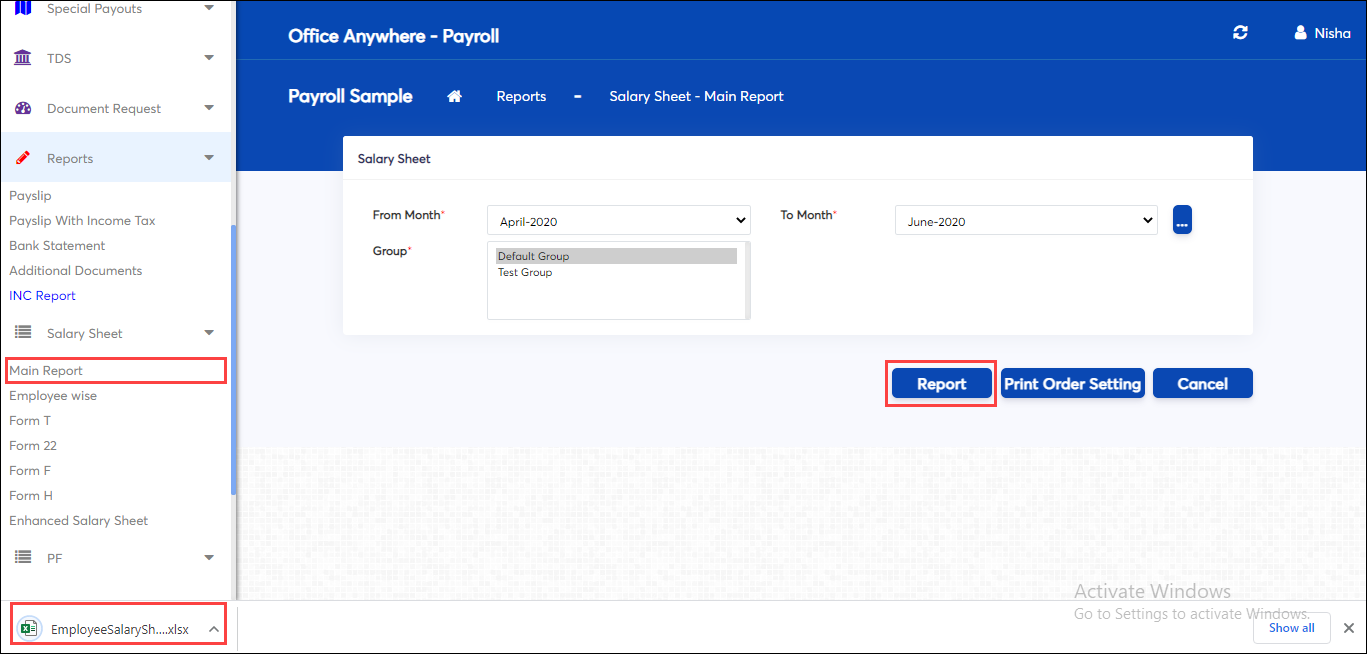
Task: Collapse the Salary Sheet submenu arrow
Action: tap(209, 333)
